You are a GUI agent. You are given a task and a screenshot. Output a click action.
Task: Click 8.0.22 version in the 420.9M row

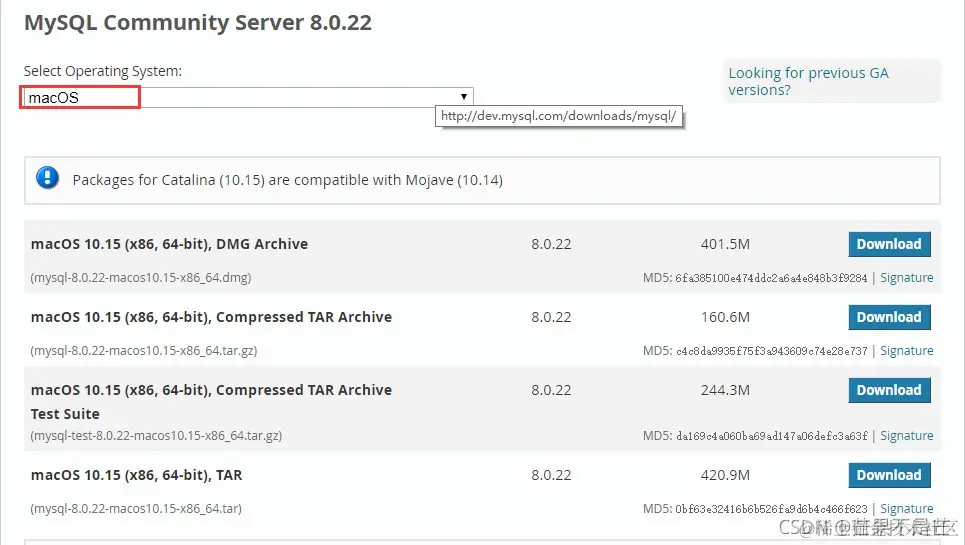click(x=551, y=475)
